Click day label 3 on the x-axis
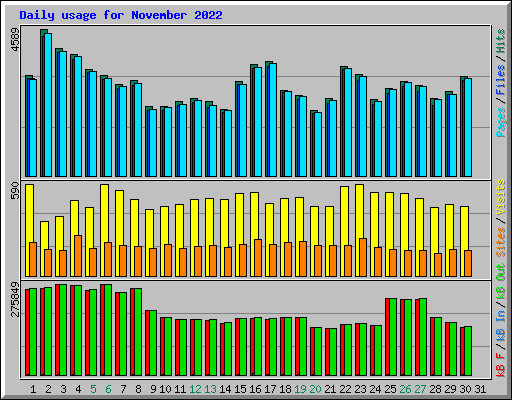 63,389
